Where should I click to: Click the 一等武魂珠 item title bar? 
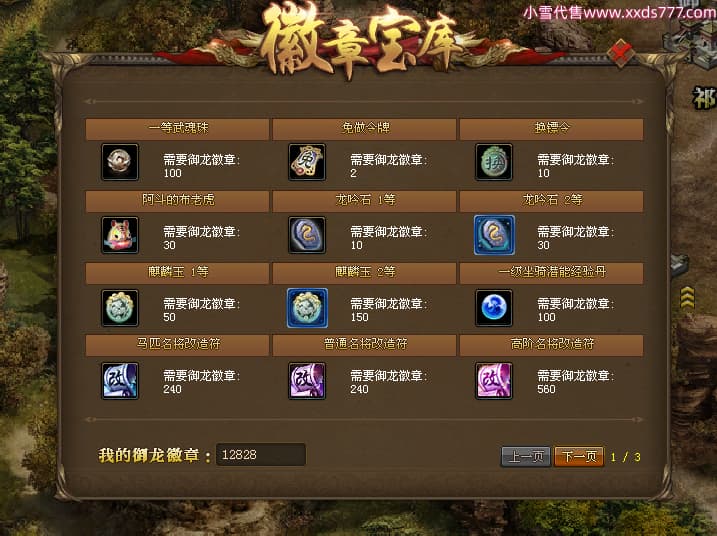tap(177, 129)
